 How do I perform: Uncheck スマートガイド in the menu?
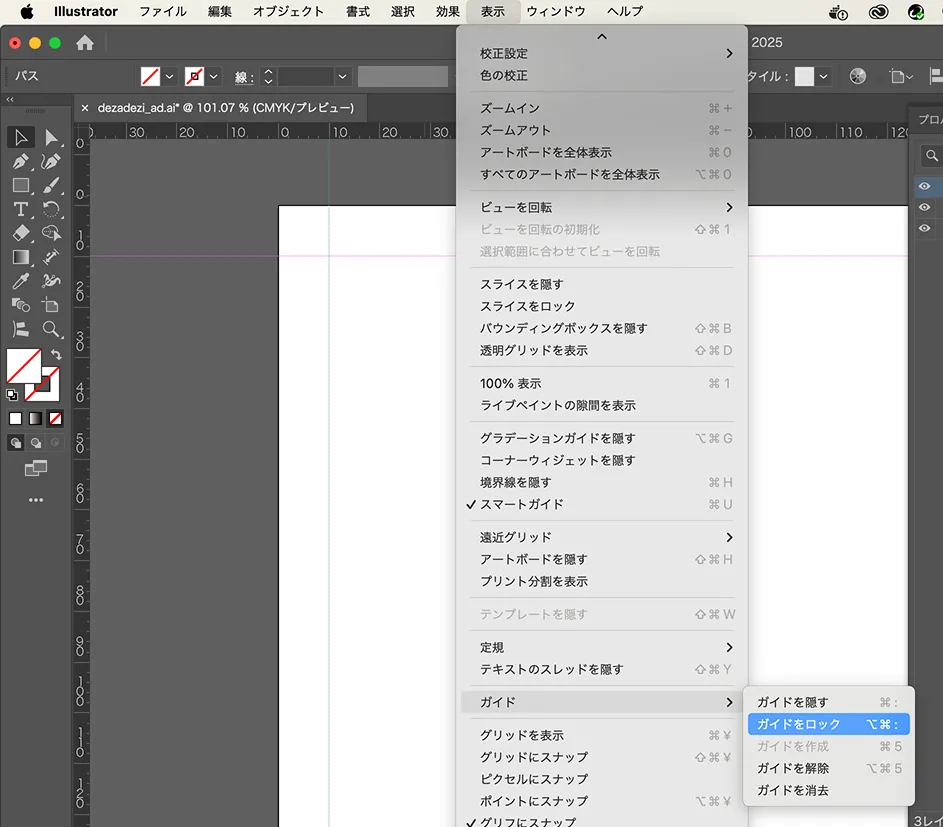521,504
